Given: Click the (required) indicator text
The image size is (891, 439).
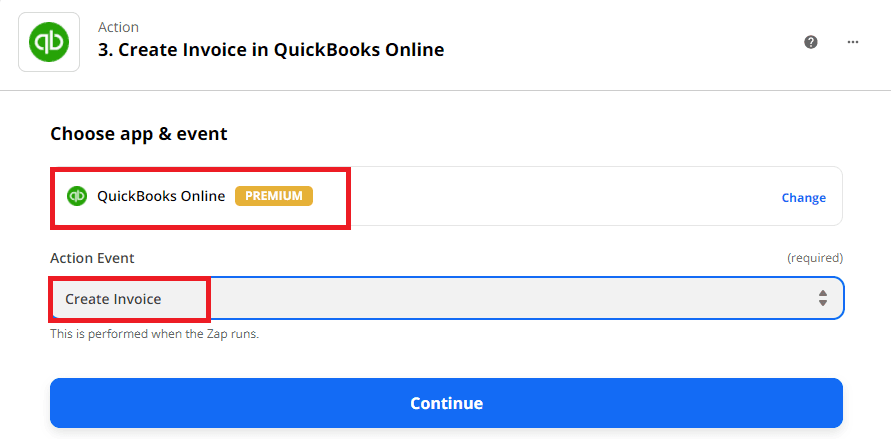Looking at the screenshot, I should tap(814, 258).
